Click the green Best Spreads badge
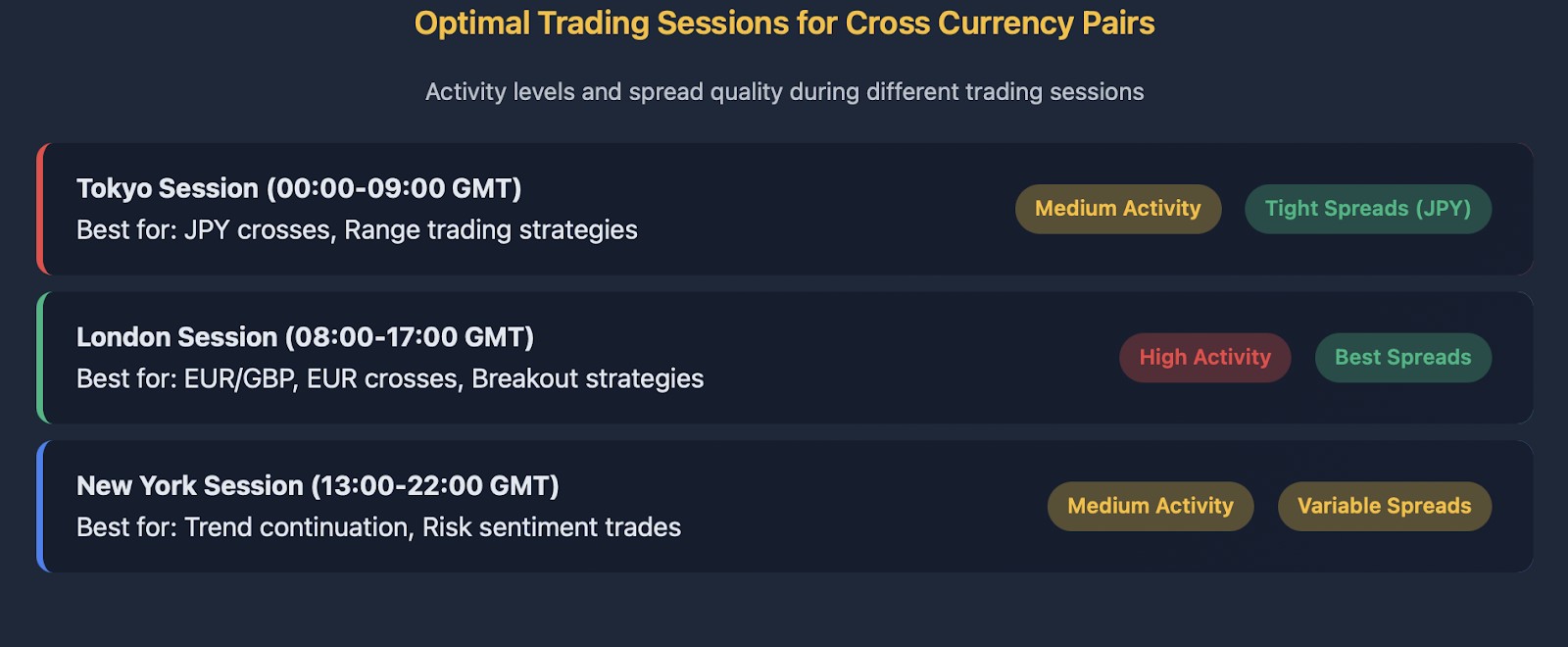 [1403, 358]
